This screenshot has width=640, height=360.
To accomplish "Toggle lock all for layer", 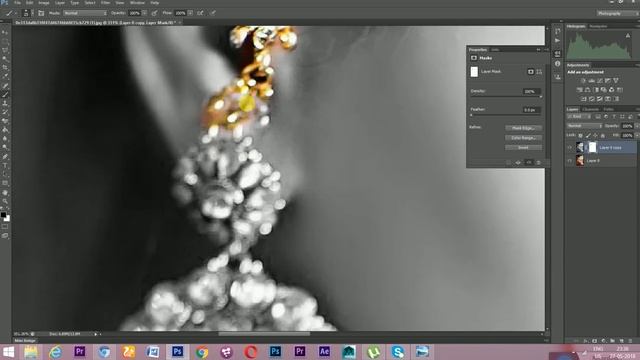I will (603, 136).
